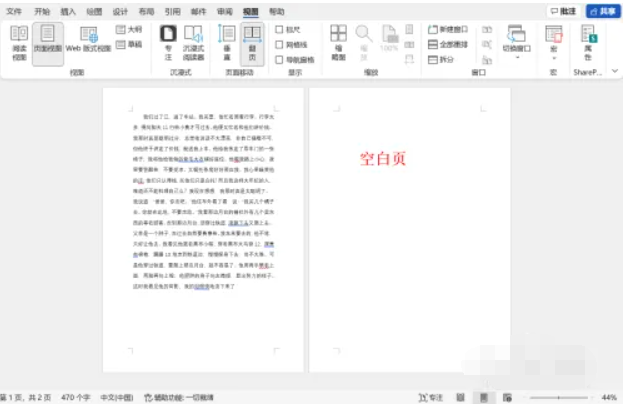
Task: Open Immersive Reader (沉浸式阅读器)
Action: pos(197,44)
